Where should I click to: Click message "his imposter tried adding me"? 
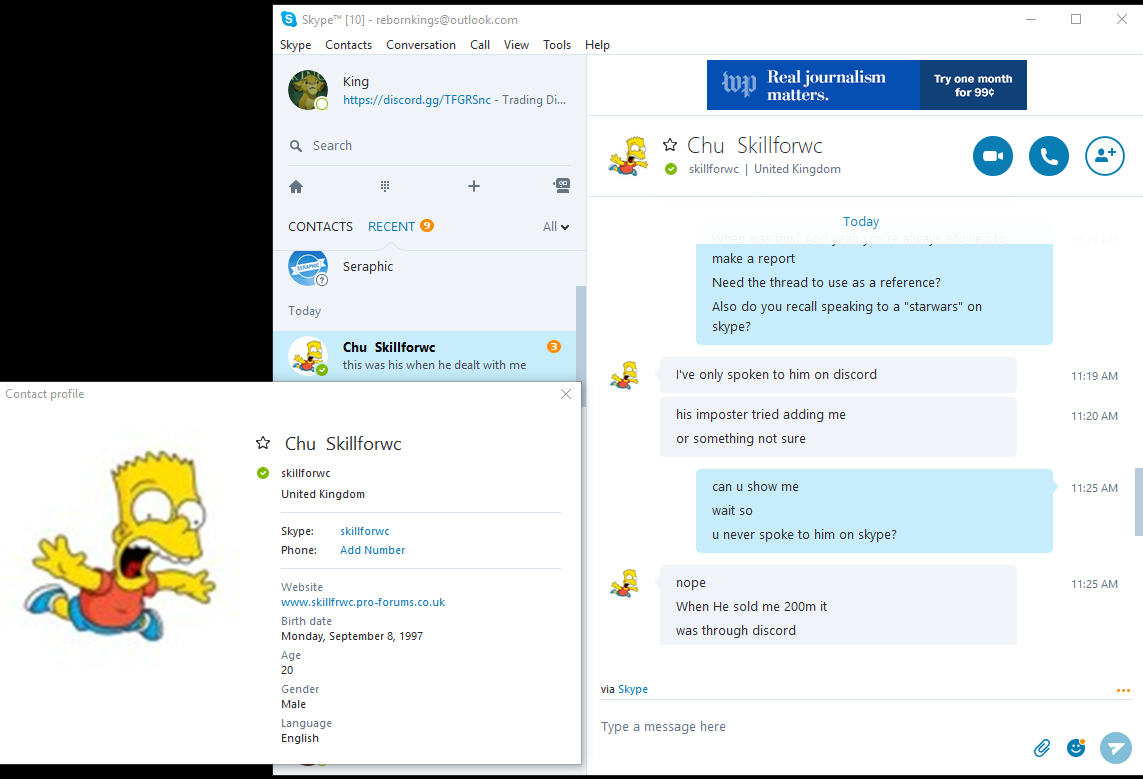[760, 415]
